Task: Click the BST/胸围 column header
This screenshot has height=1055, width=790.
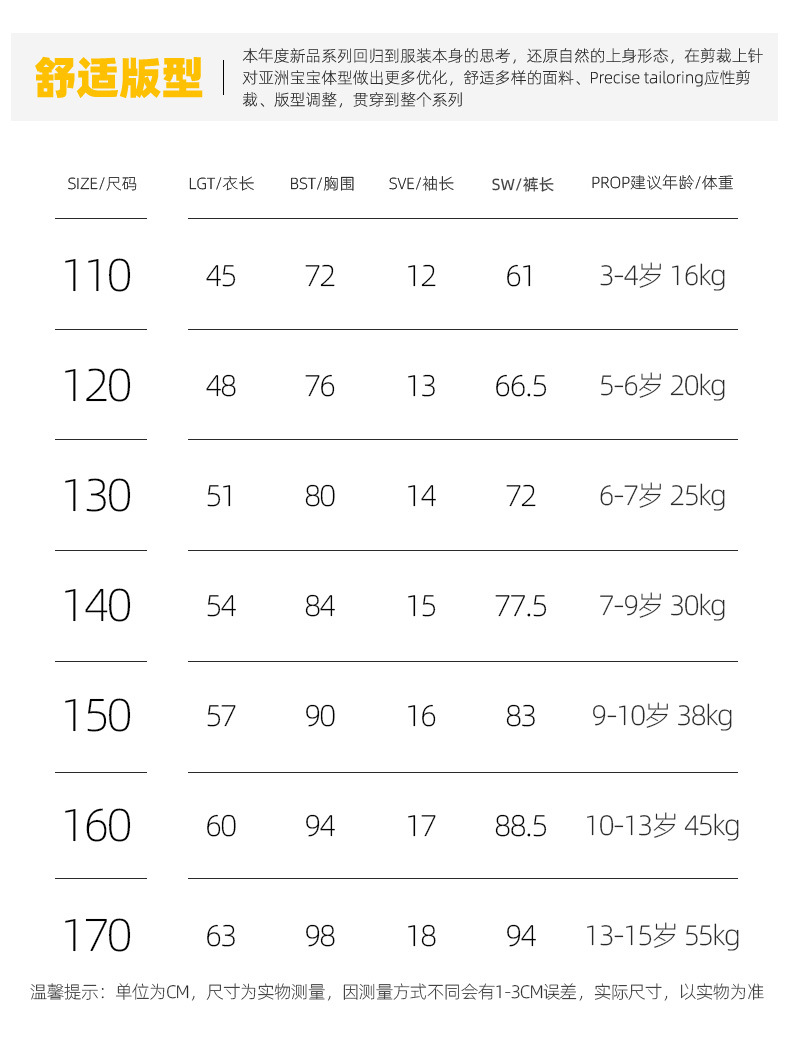Action: pyautogui.click(x=321, y=184)
